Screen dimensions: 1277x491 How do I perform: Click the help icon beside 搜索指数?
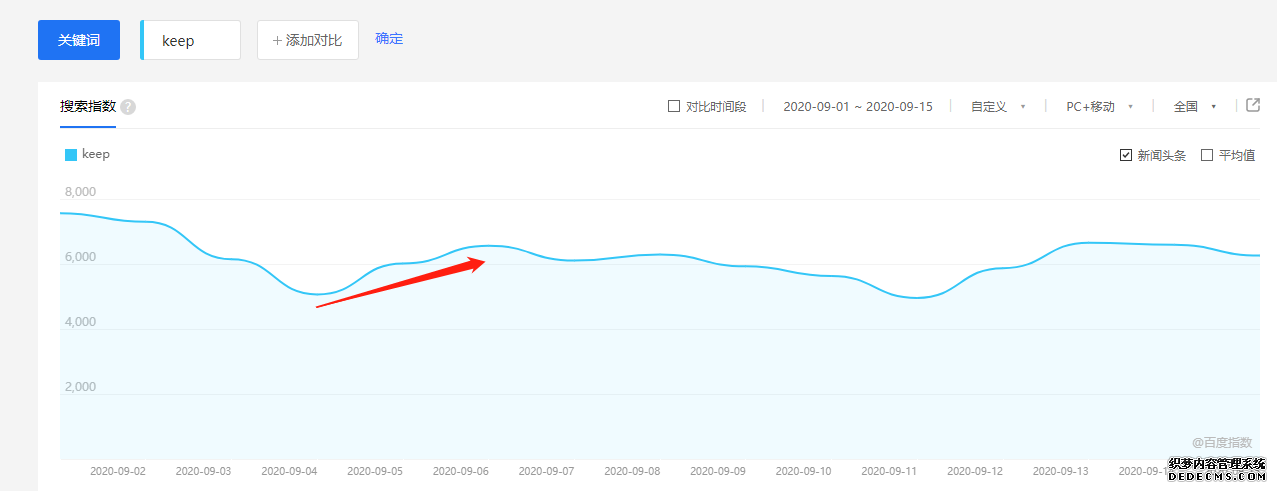tap(128, 107)
